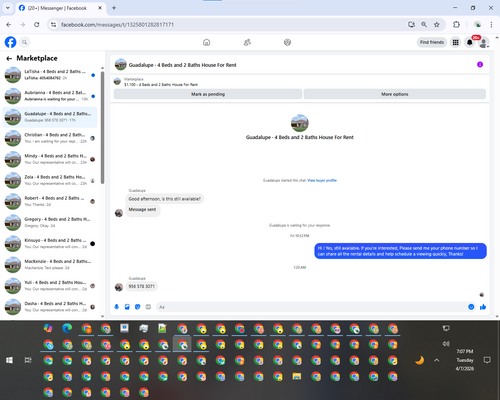The height and width of the screenshot is (400, 500).
Task: Open the emoji picker in composer
Action: 471,307
